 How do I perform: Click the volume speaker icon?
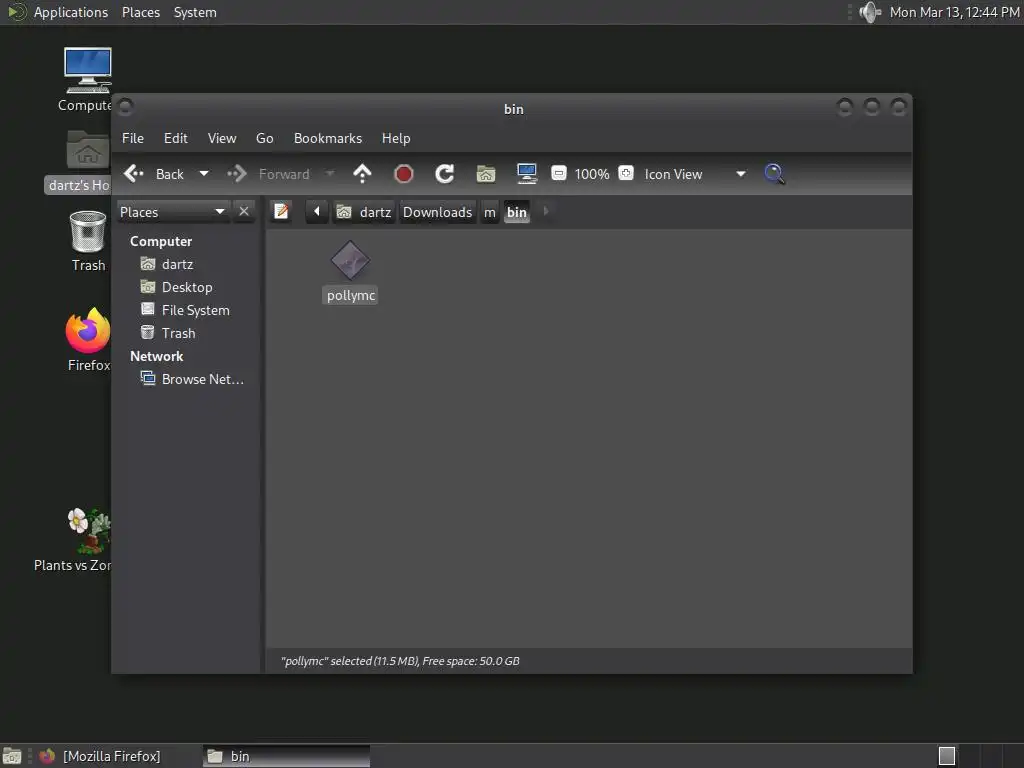(869, 12)
